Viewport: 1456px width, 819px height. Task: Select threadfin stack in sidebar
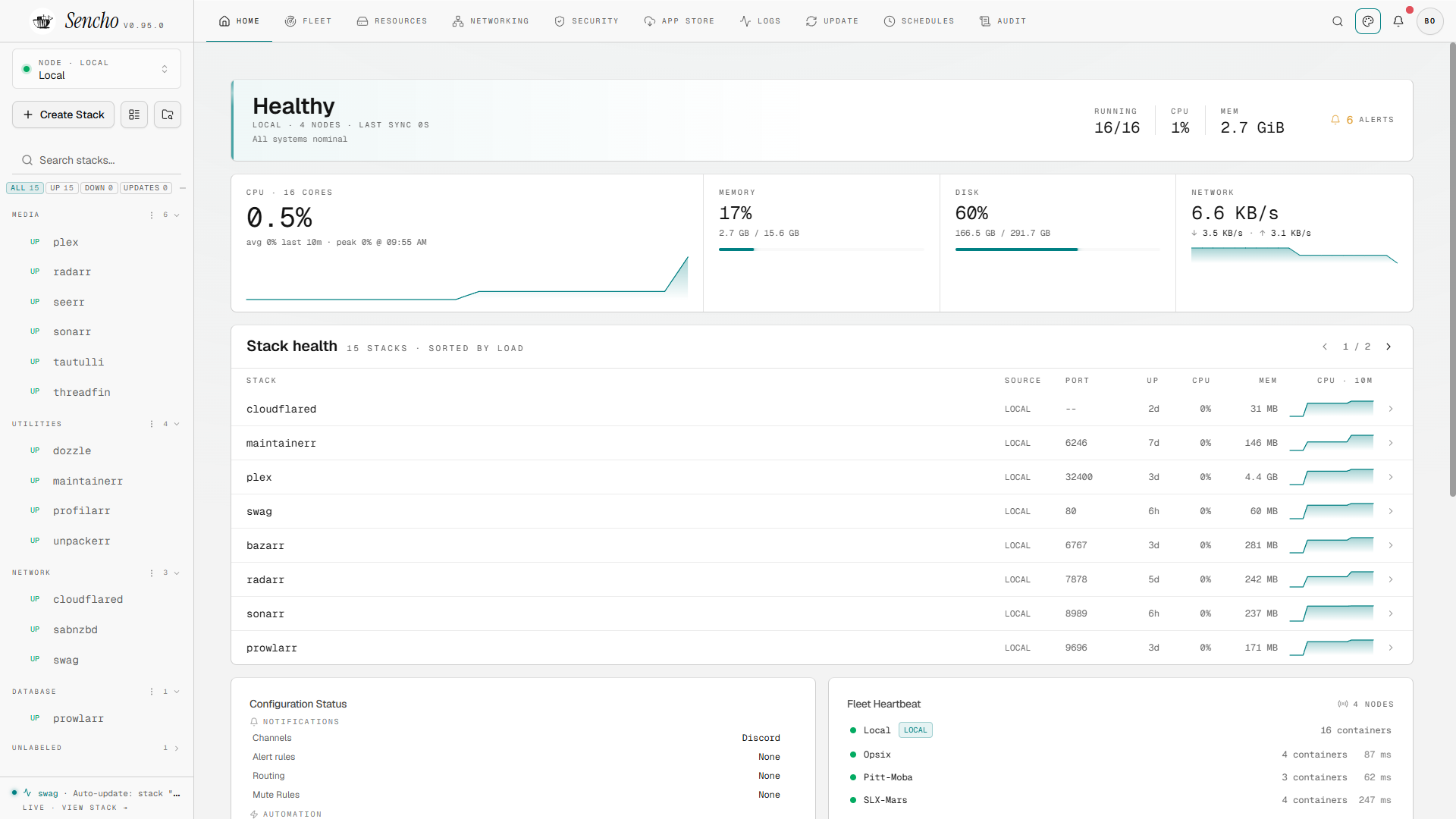coord(96,392)
